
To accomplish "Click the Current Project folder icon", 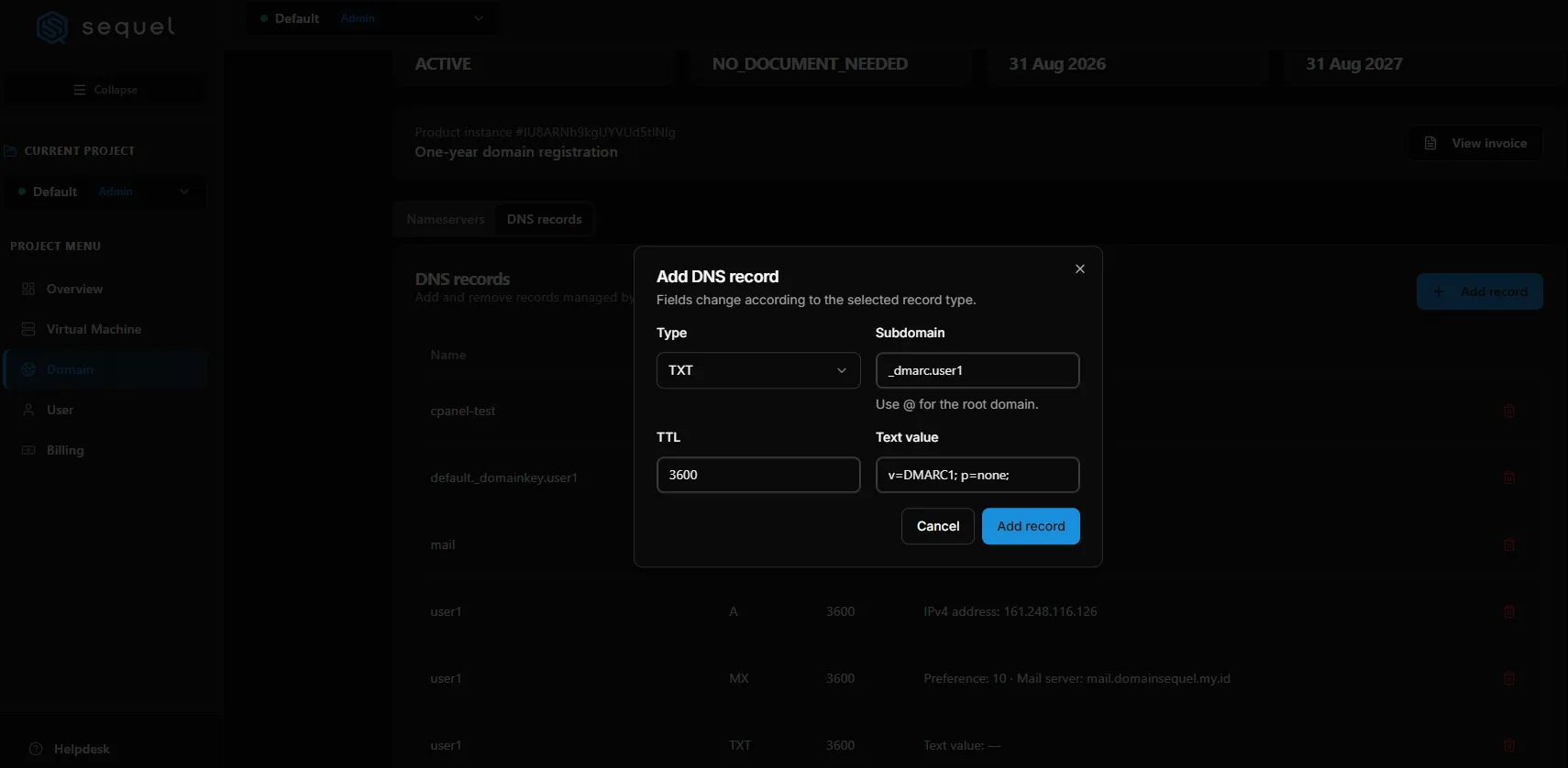I will pos(10,150).
